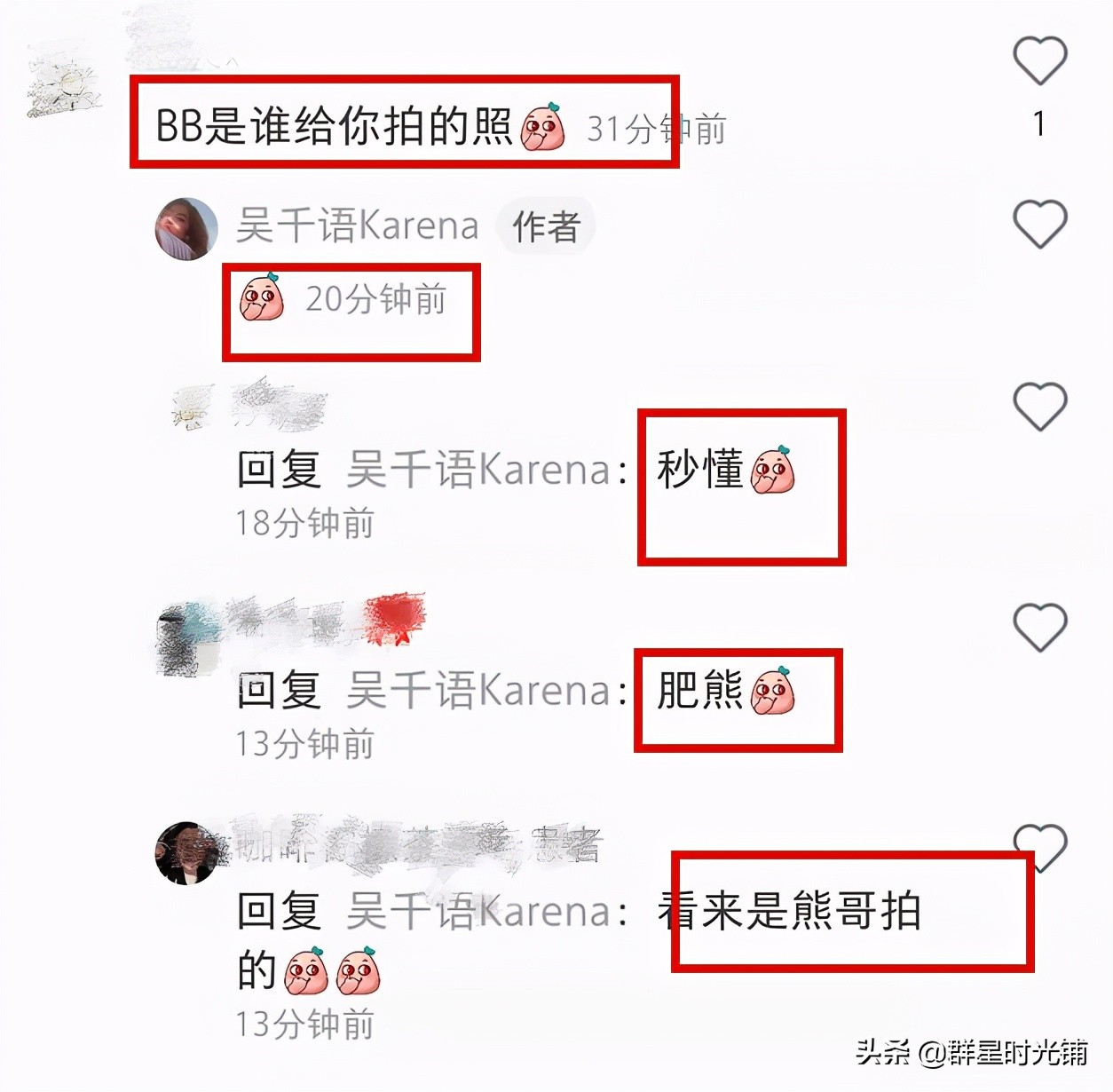Tap emoji in 吴千语Karena's reply

(262, 298)
